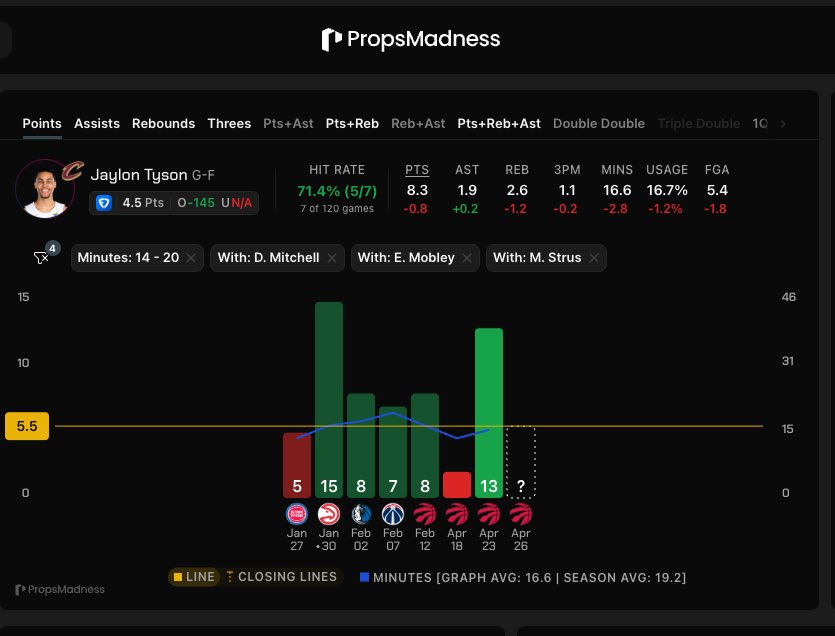Remove the Minutes: 14 - 20 filter
Screen dimensions: 835x636
pos(191,258)
